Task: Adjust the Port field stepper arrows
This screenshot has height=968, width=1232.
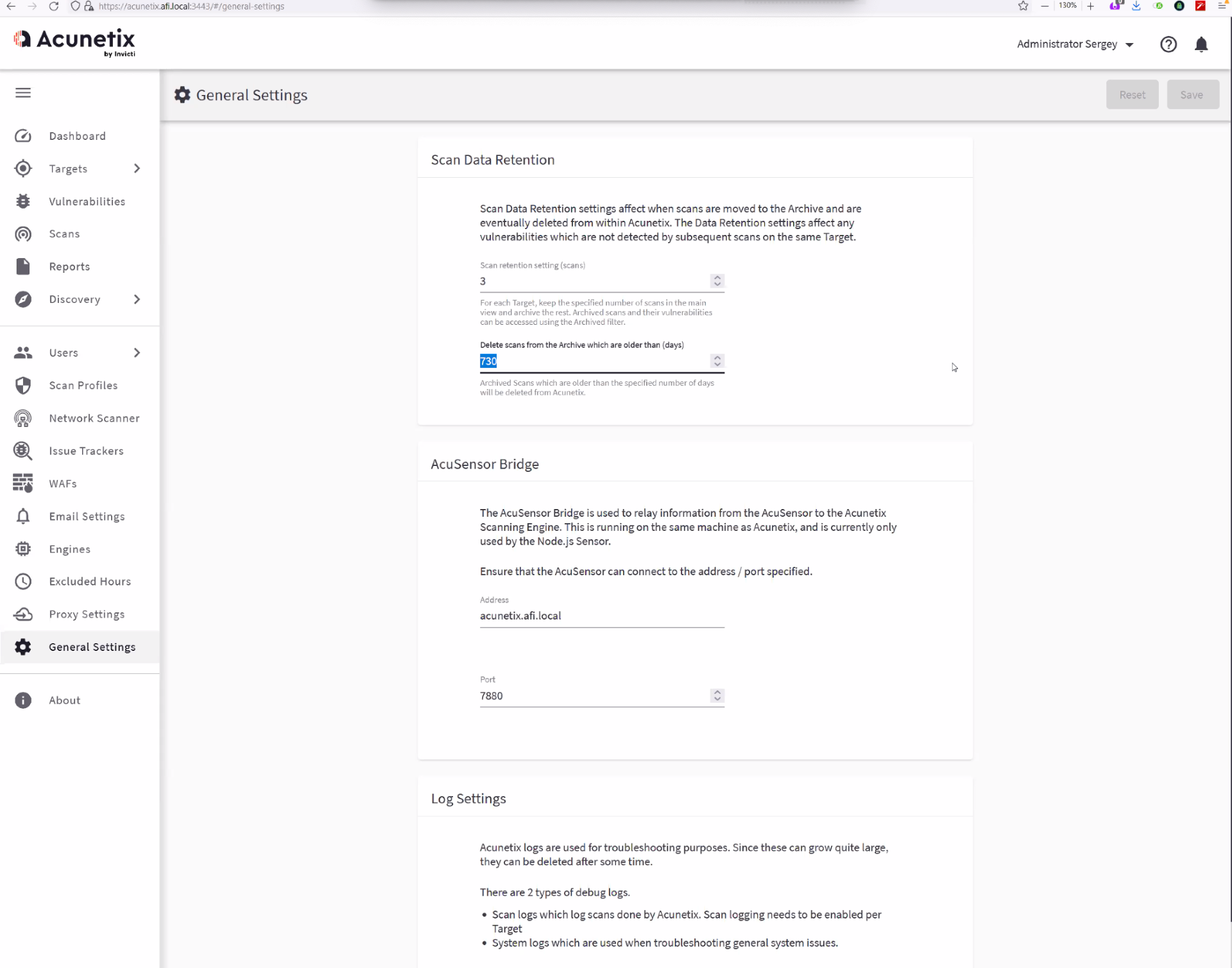Action: coord(717,696)
